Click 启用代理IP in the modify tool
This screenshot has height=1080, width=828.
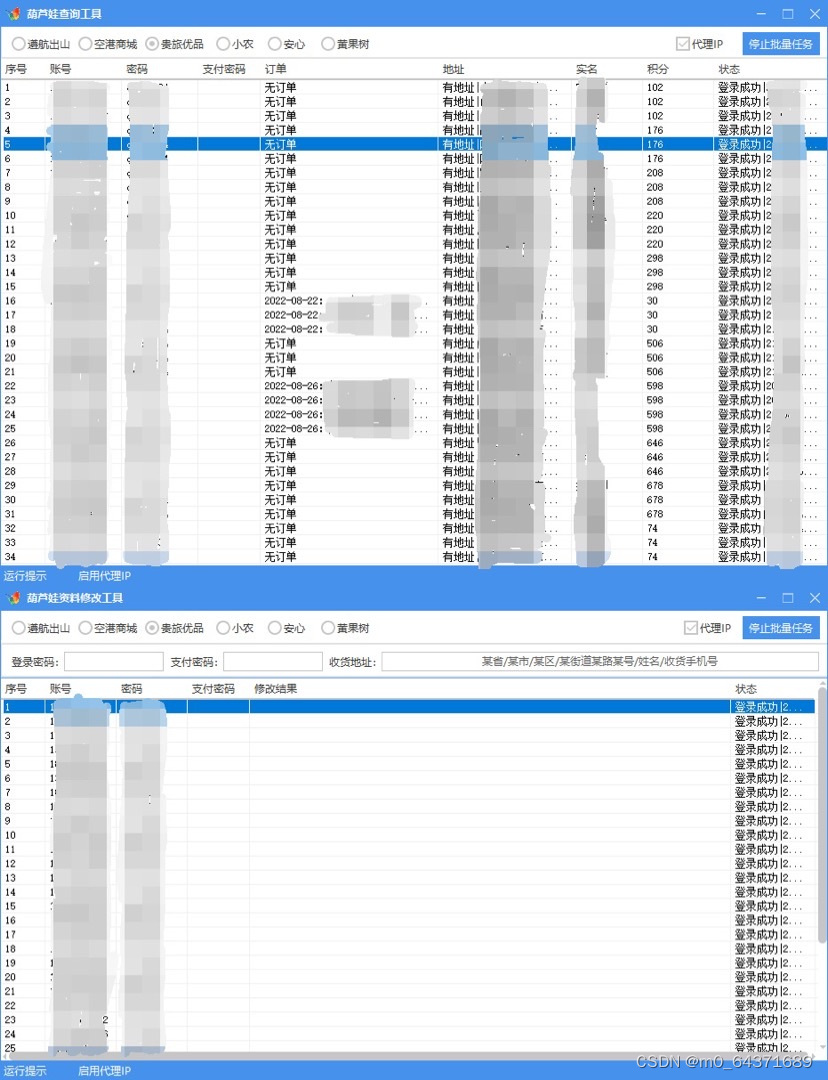[103, 1070]
